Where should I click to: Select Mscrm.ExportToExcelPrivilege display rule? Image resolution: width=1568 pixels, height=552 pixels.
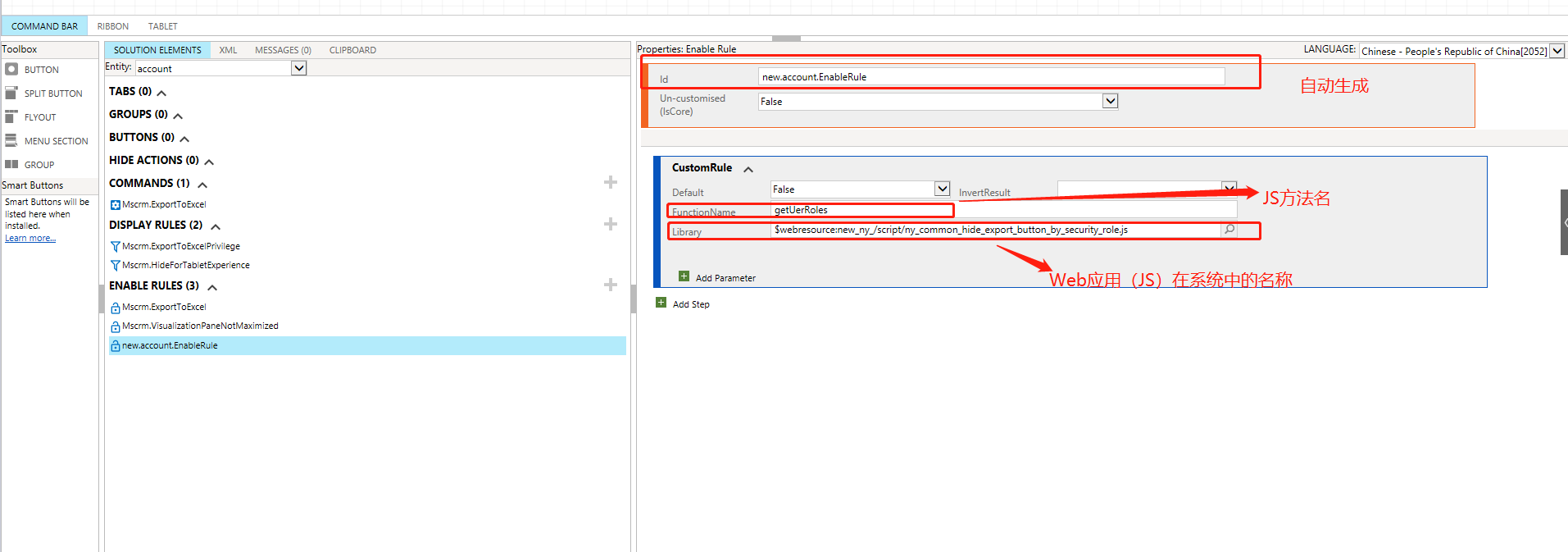point(181,246)
